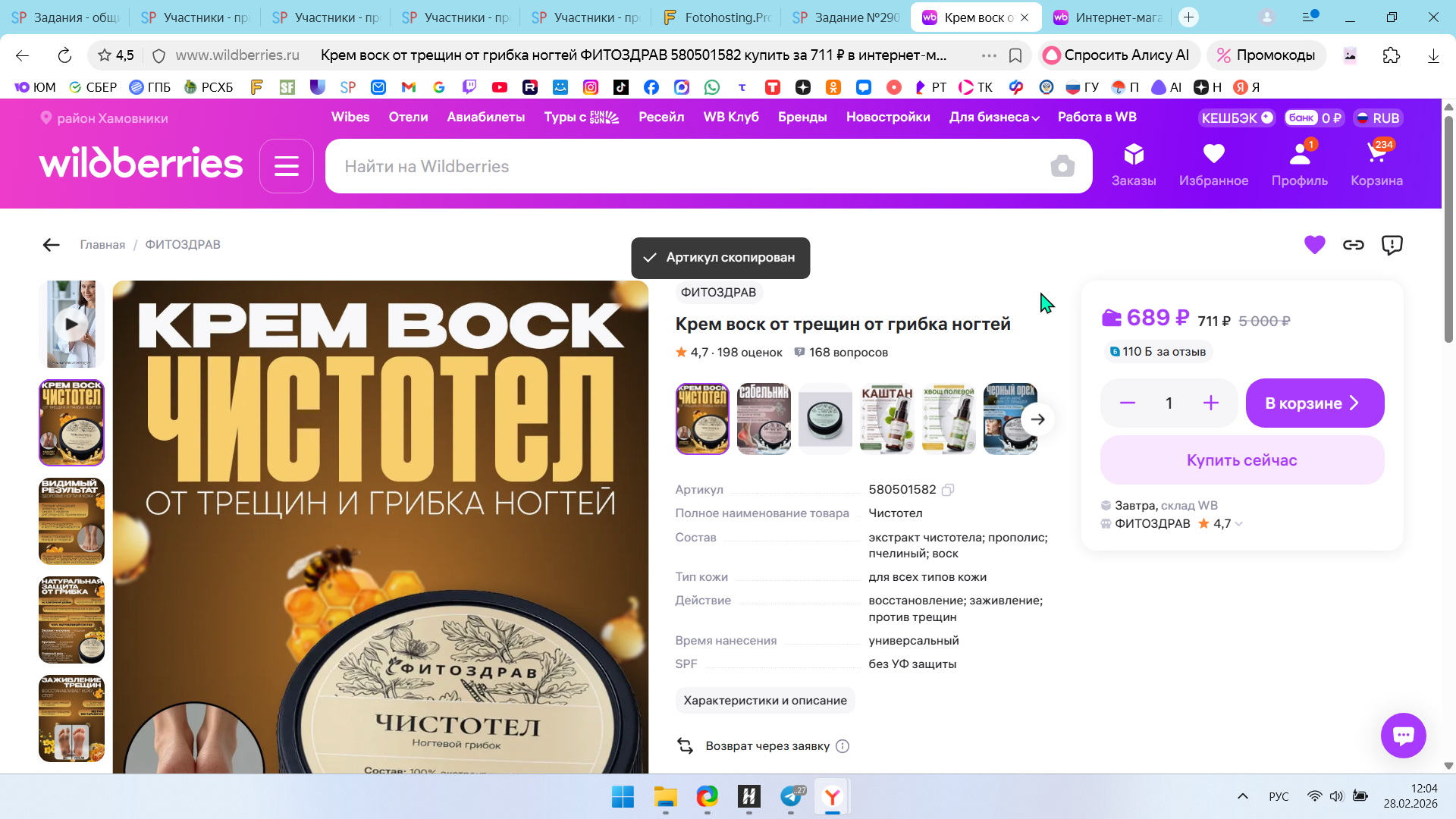Viewport: 1456px width, 819px height.
Task: Open hamburger catalog menu button
Action: (286, 166)
